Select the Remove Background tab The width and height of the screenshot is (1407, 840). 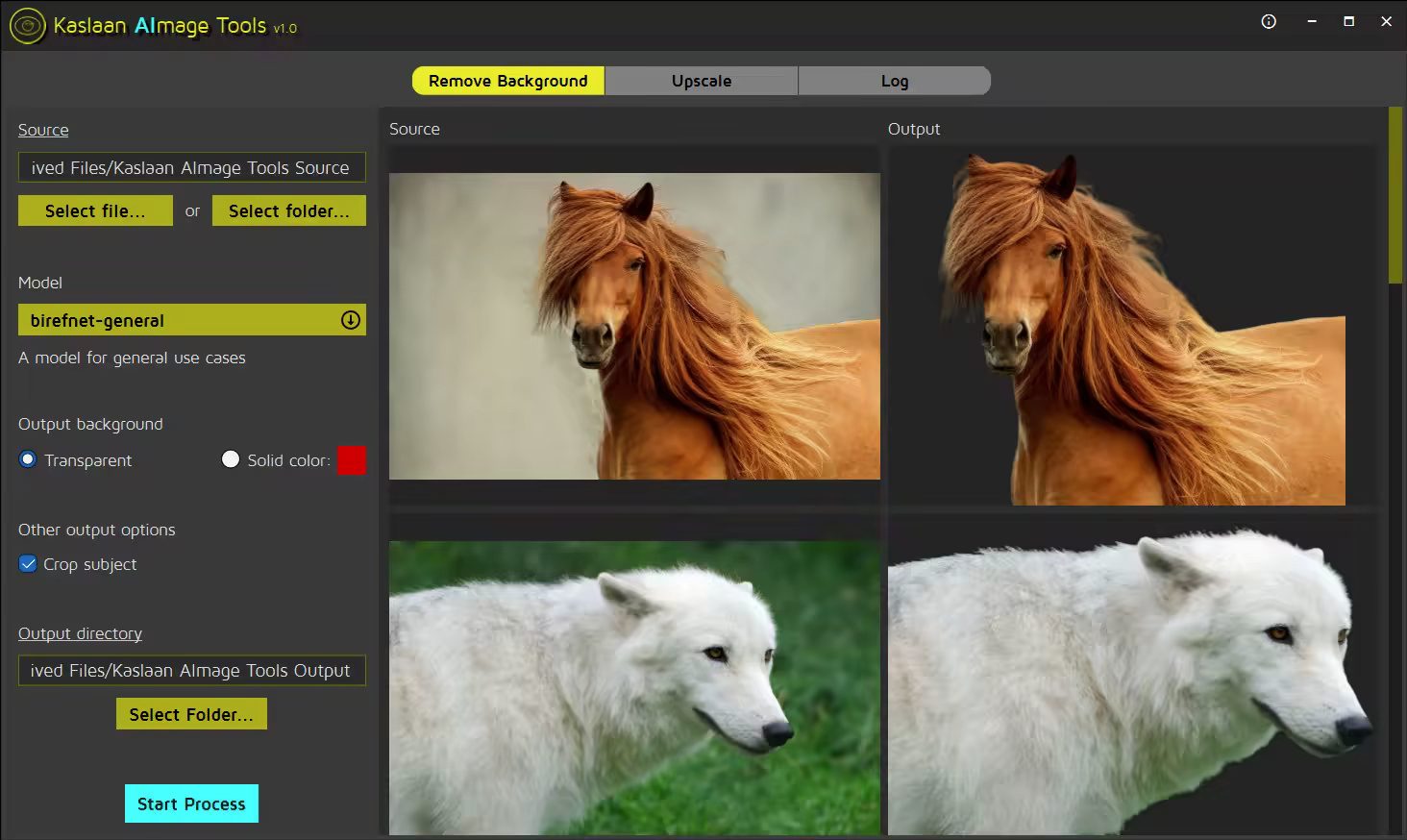point(507,81)
